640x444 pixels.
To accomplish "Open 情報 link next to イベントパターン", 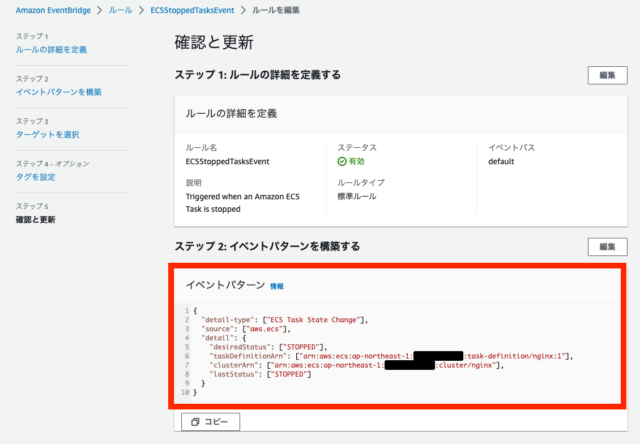I will pyautogui.click(x=277, y=286).
